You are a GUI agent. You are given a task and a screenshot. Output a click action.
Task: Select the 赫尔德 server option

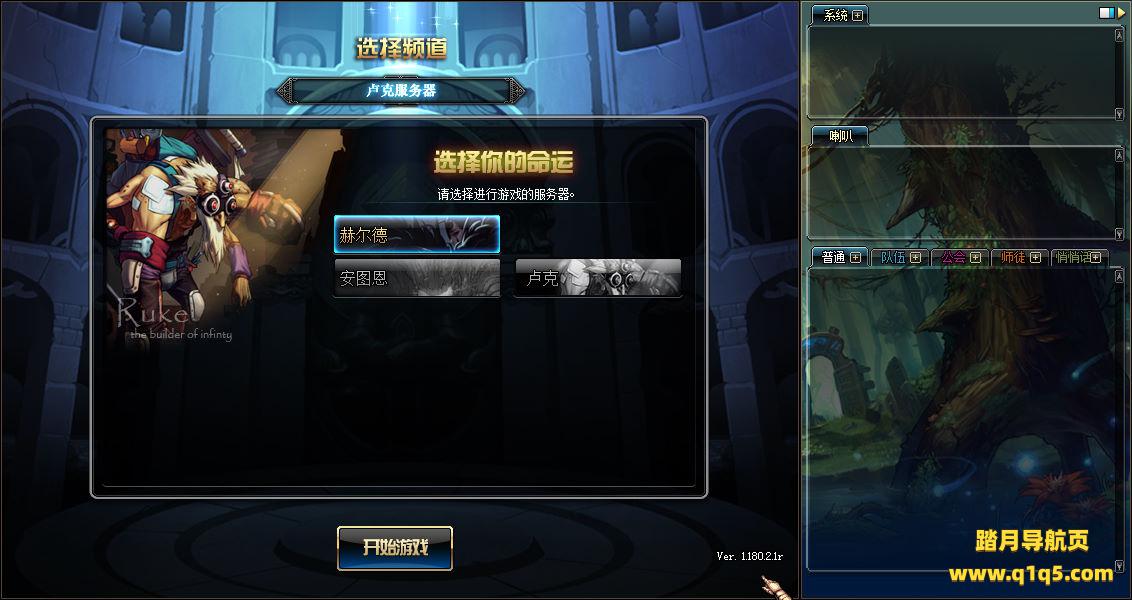click(417, 235)
